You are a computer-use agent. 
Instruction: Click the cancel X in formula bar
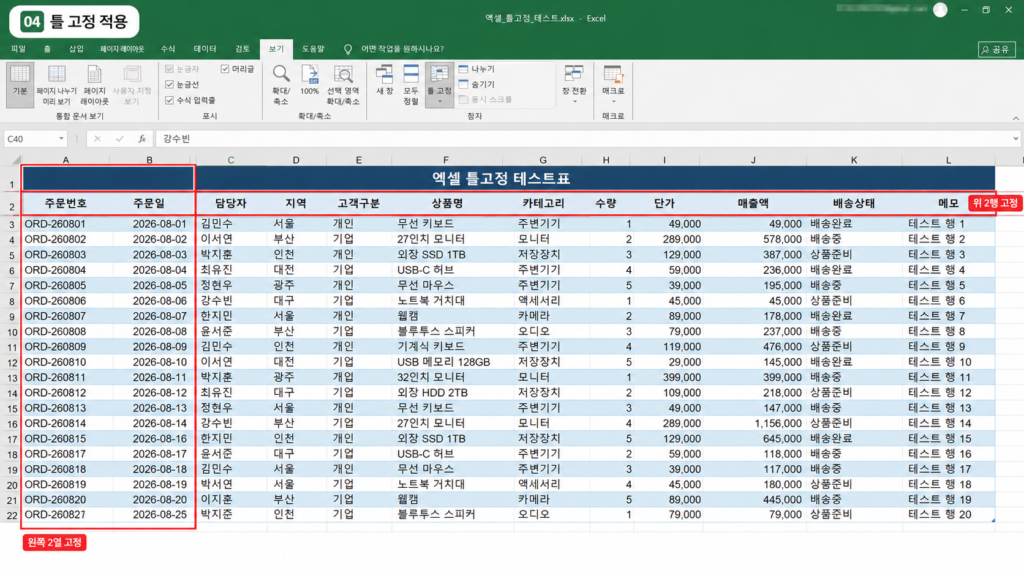pos(97,138)
